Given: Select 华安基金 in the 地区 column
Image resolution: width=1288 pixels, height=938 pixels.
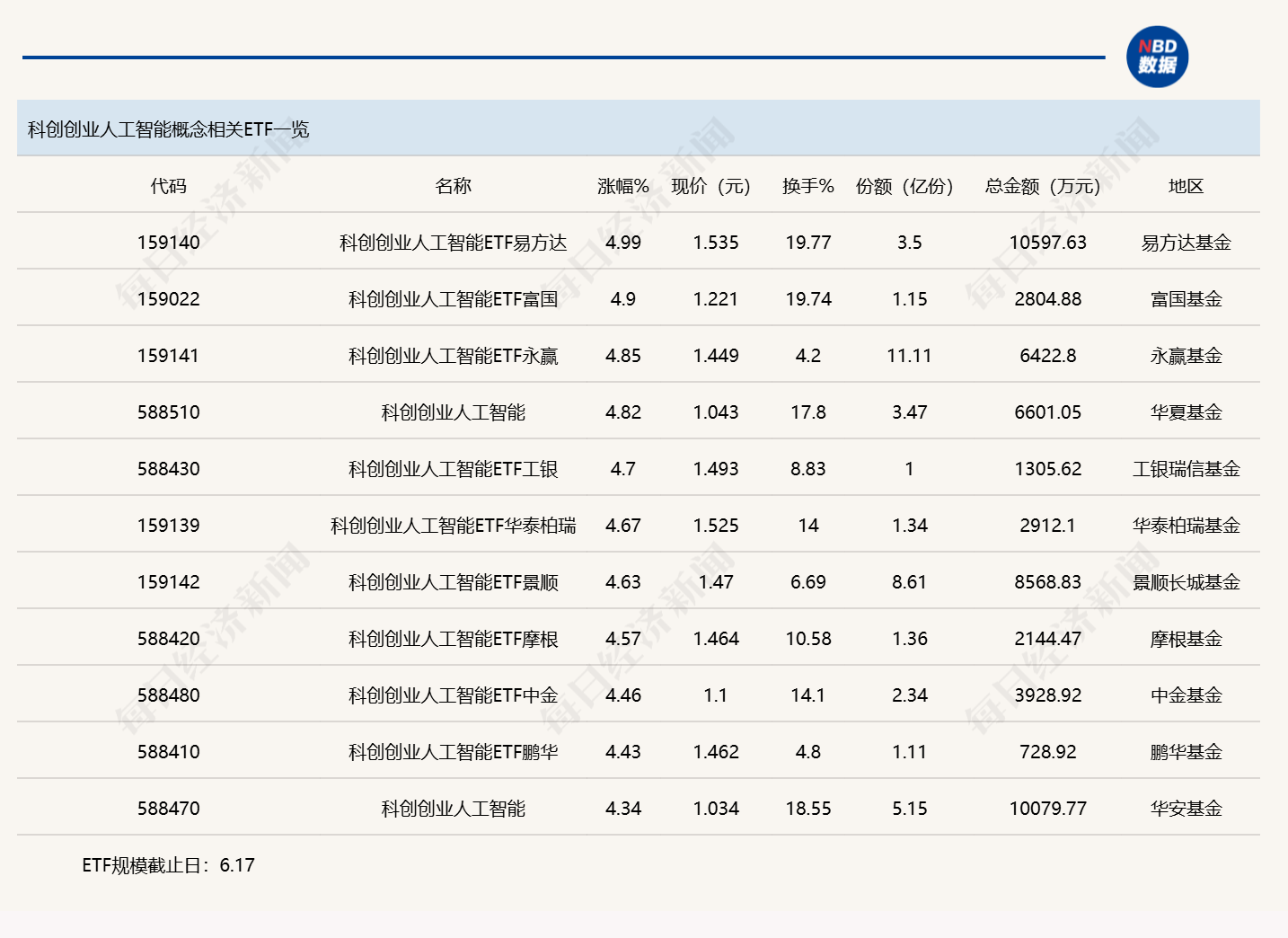Looking at the screenshot, I should click(1187, 809).
